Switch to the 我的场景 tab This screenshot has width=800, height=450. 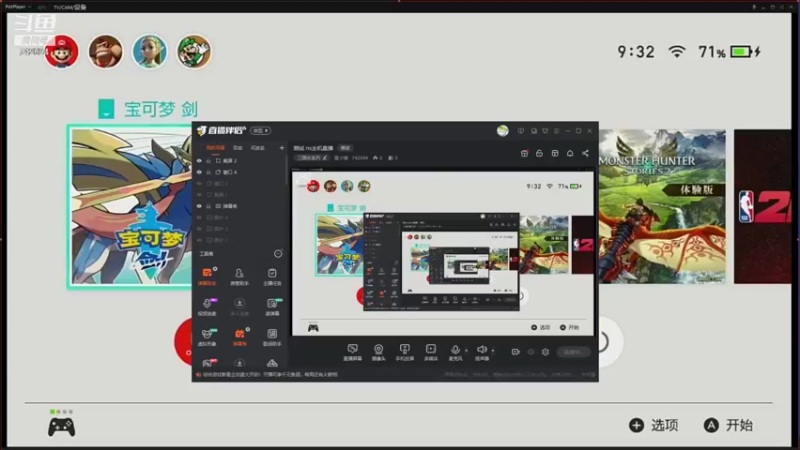[x=215, y=148]
